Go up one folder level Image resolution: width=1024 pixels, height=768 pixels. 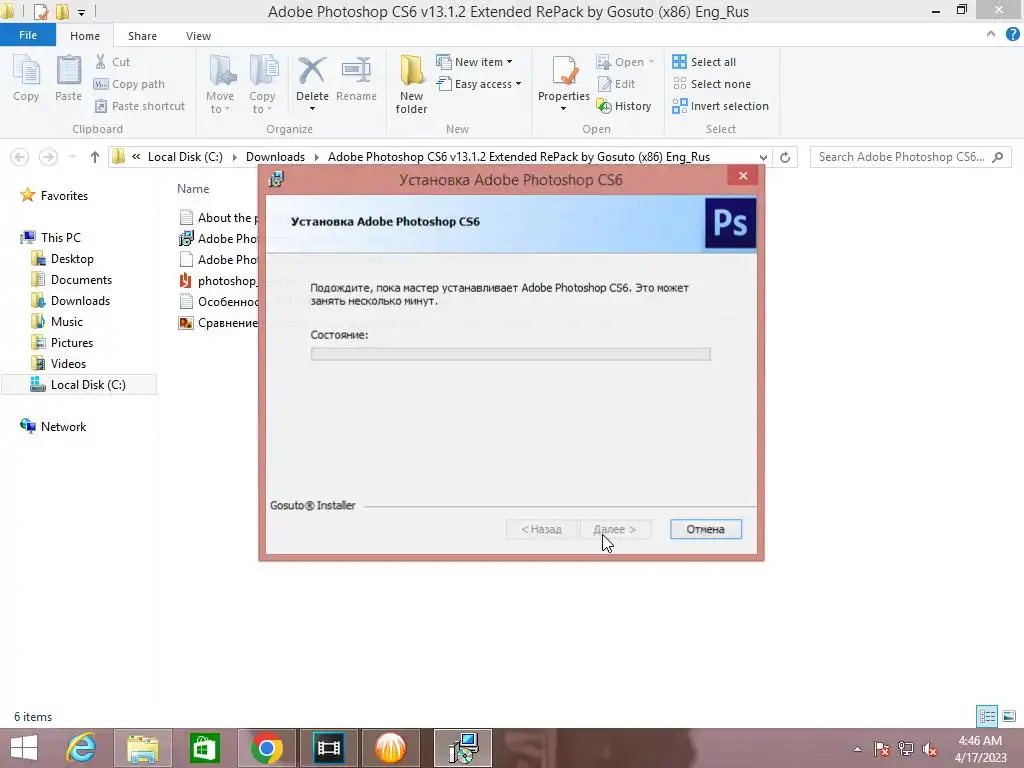click(x=95, y=157)
